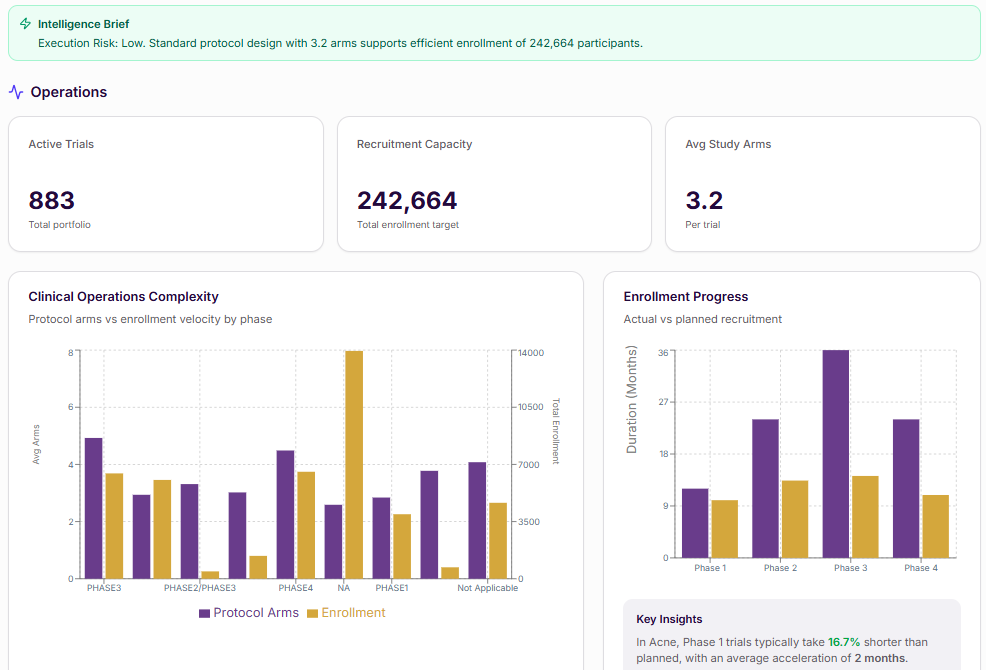Click the Phase 3 purple duration bar
Image resolution: width=986 pixels, height=670 pixels.
click(x=836, y=454)
